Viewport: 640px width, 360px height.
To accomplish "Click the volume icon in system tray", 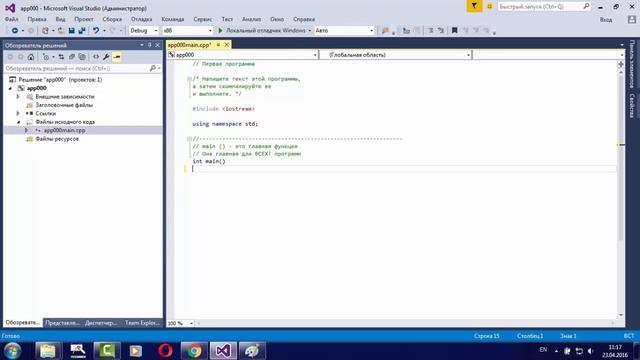I will pyautogui.click(x=590, y=351).
